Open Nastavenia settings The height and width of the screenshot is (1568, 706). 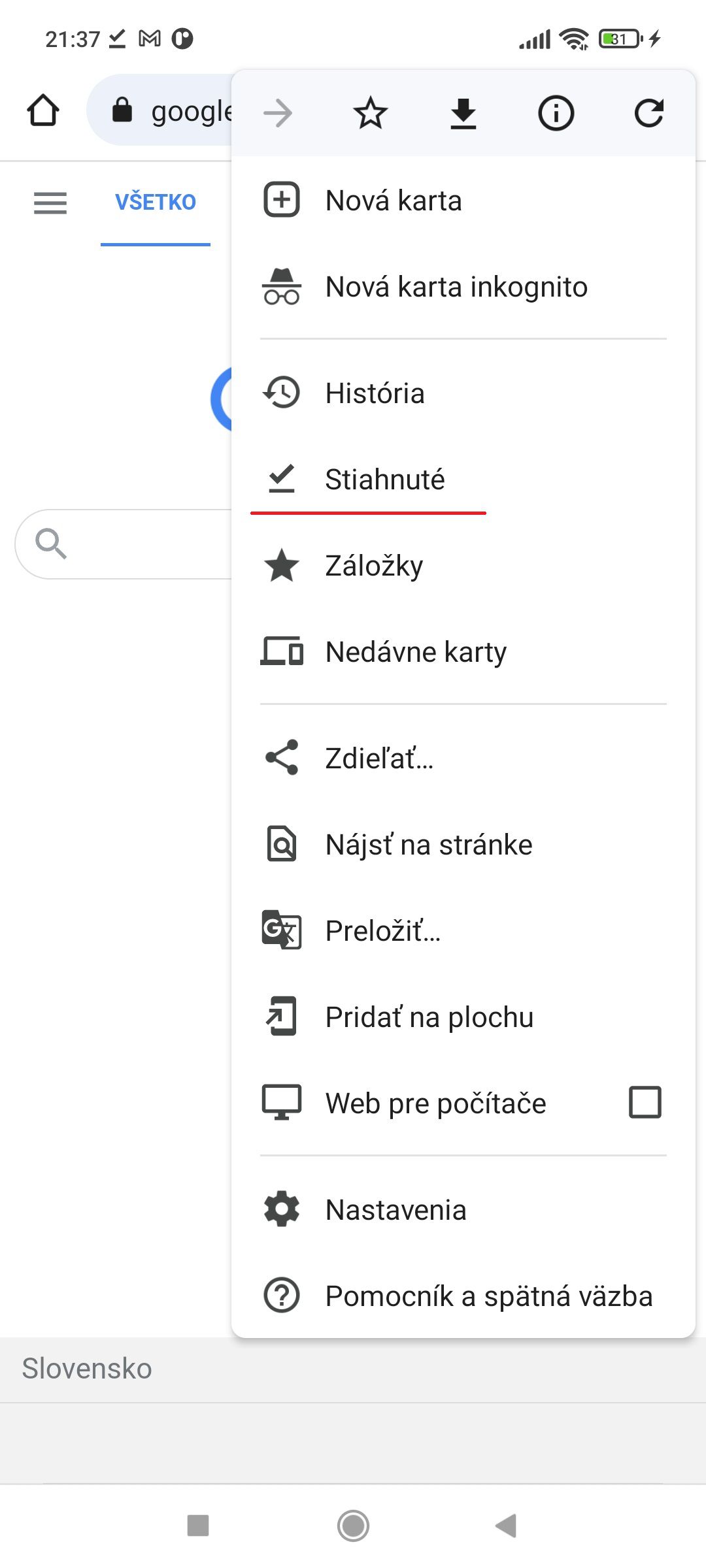tap(463, 1210)
